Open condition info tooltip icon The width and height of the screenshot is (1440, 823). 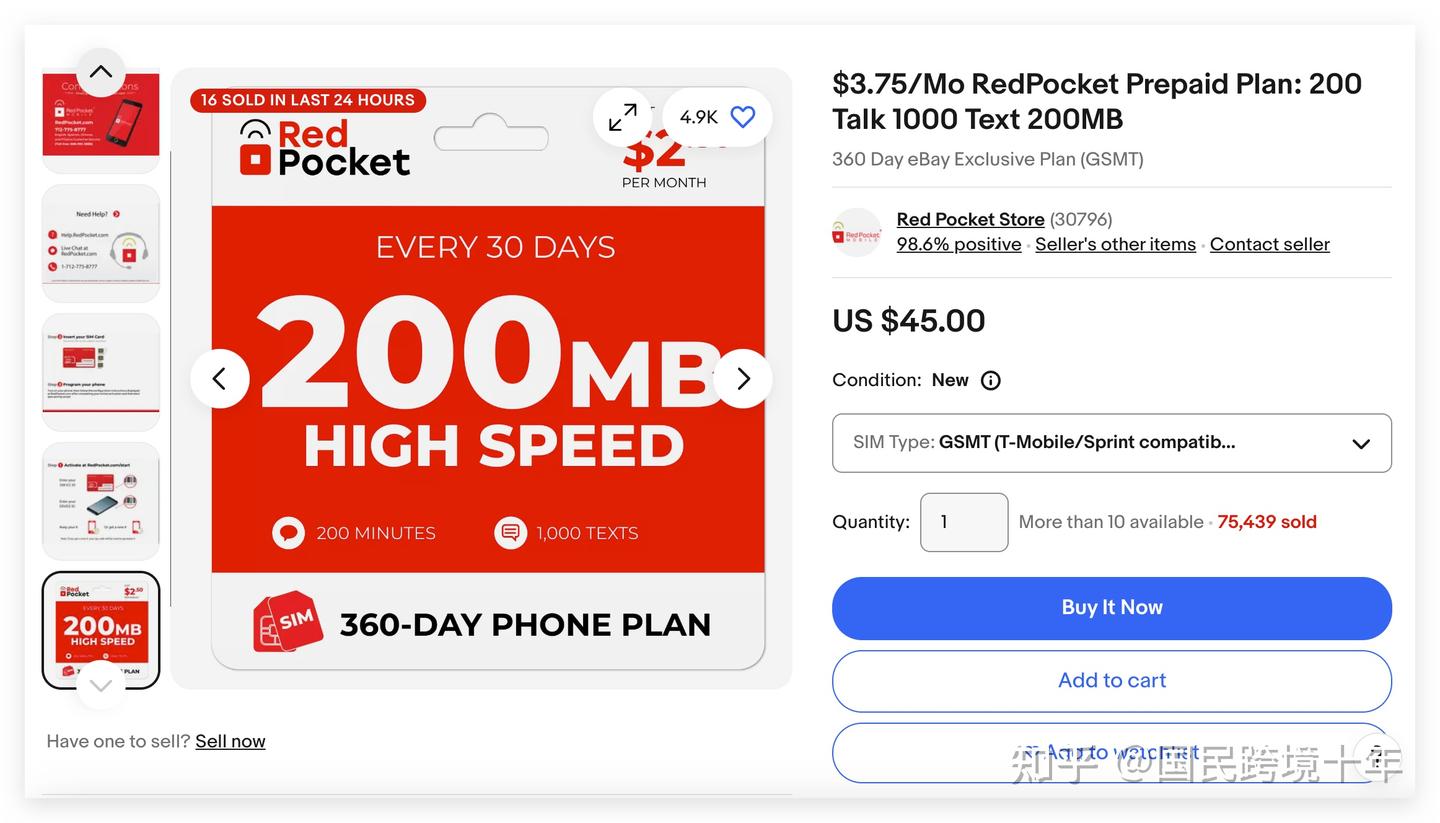click(x=990, y=380)
